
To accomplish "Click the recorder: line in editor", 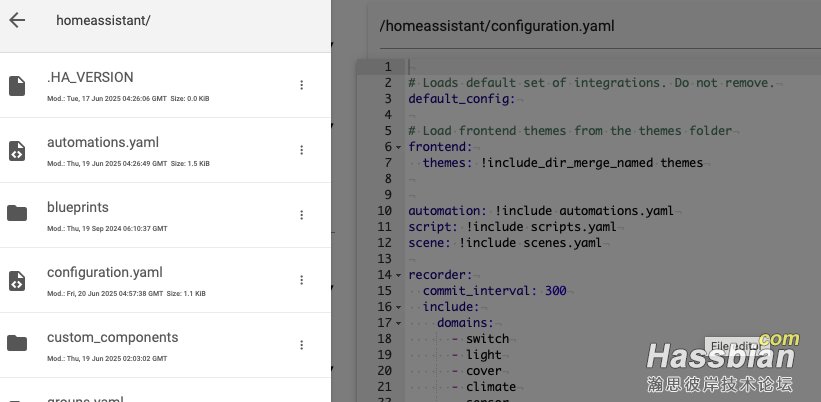I will point(440,275).
